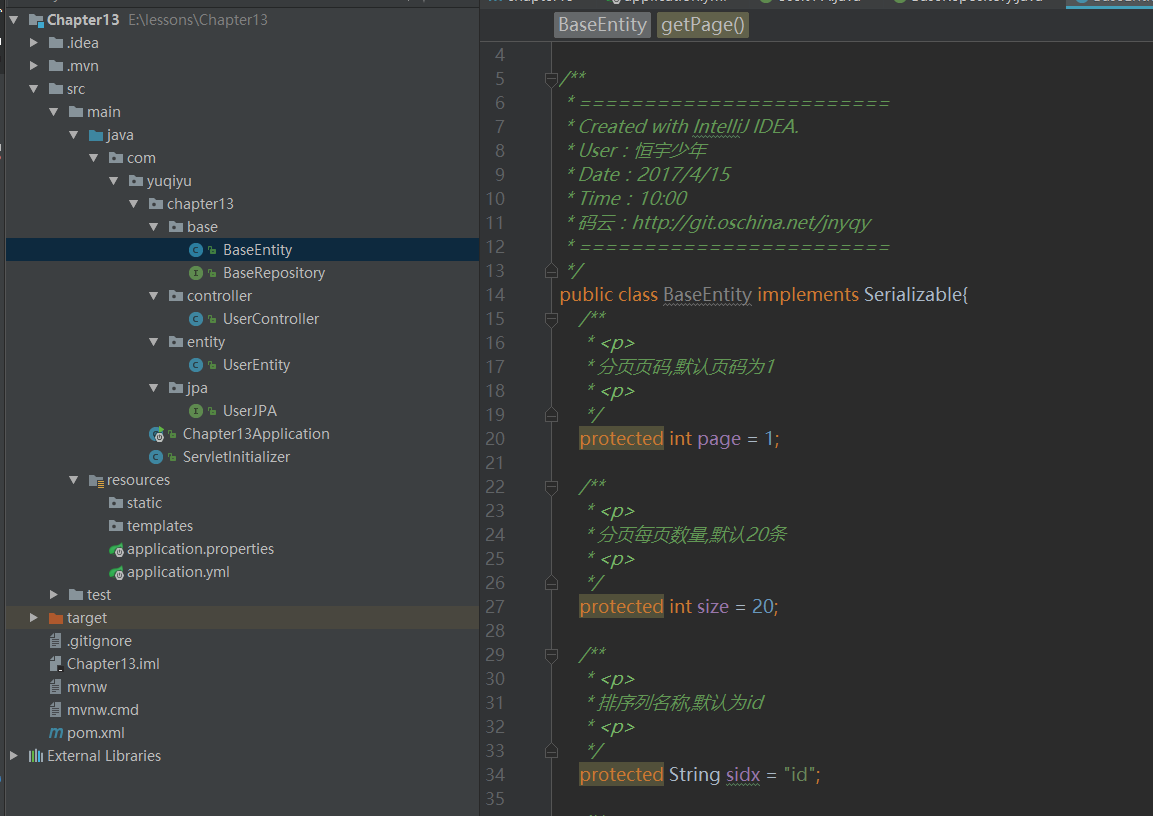
Task: Expand External Libraries arrow
Action: click(x=13, y=755)
